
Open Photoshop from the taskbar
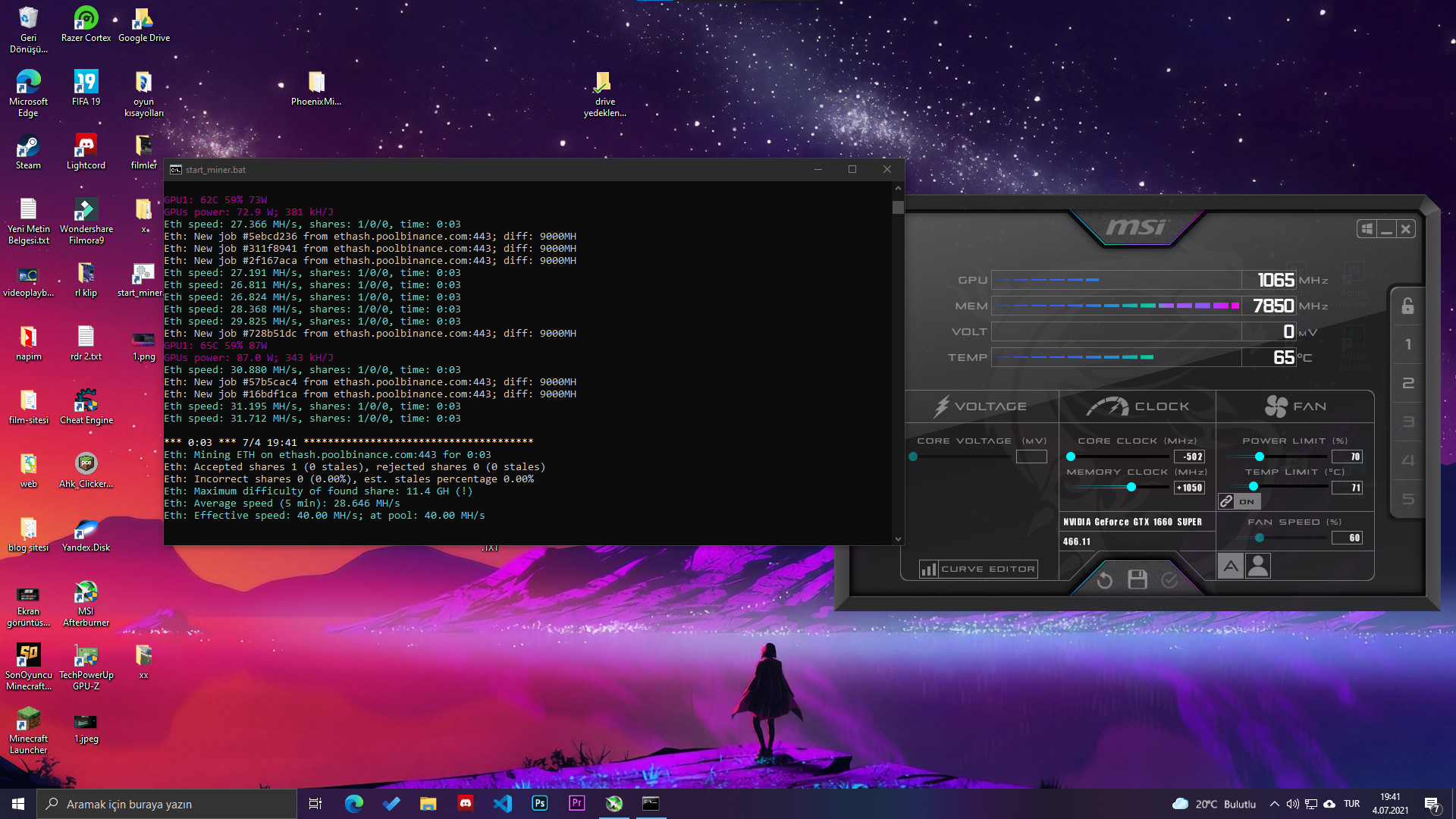point(540,803)
